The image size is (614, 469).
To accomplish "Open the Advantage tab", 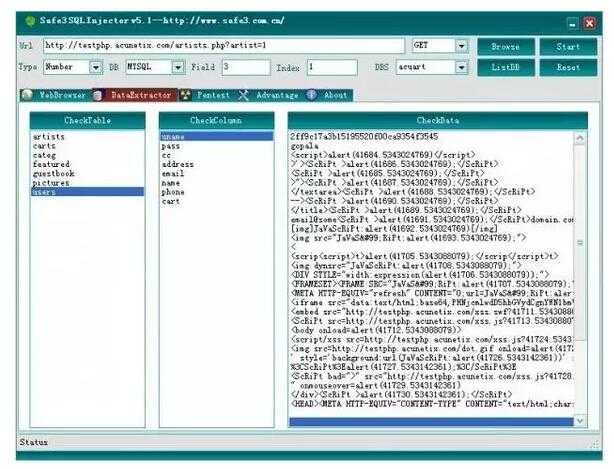I will pyautogui.click(x=271, y=95).
